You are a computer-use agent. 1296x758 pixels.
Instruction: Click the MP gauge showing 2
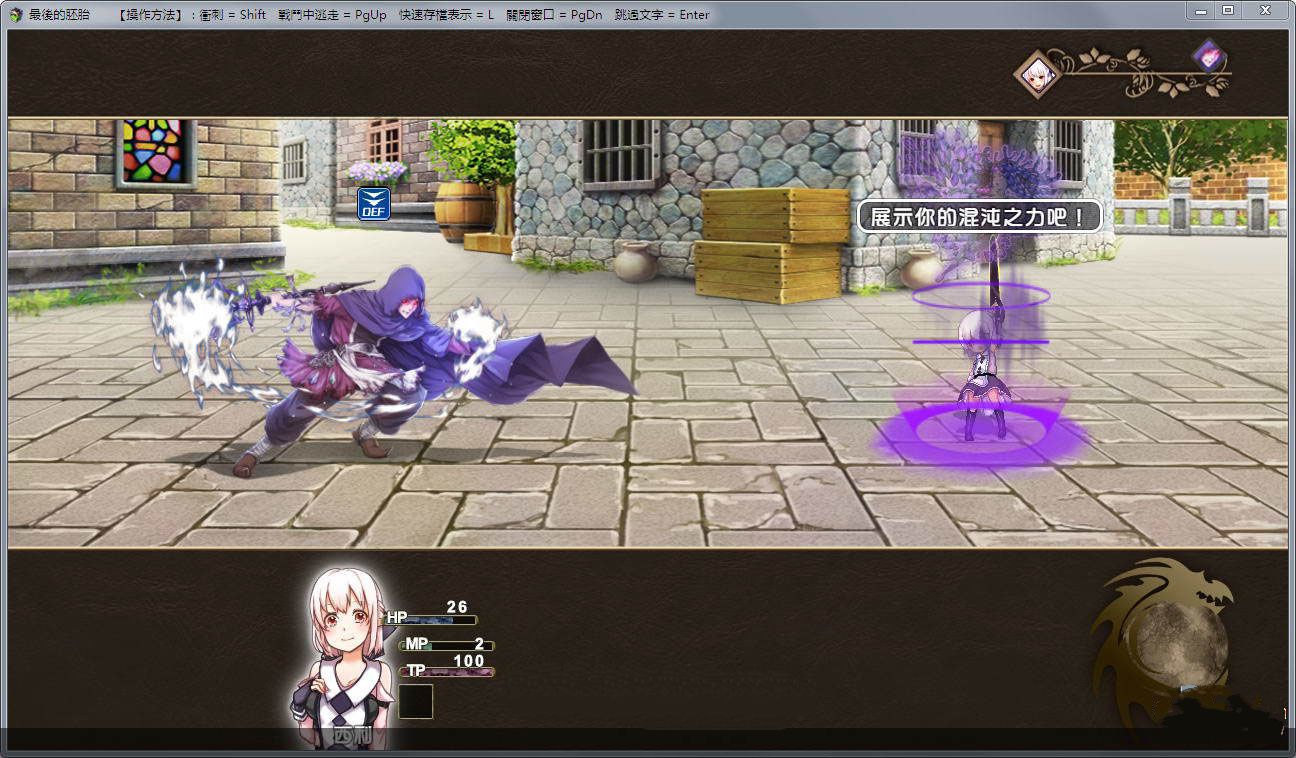point(447,645)
